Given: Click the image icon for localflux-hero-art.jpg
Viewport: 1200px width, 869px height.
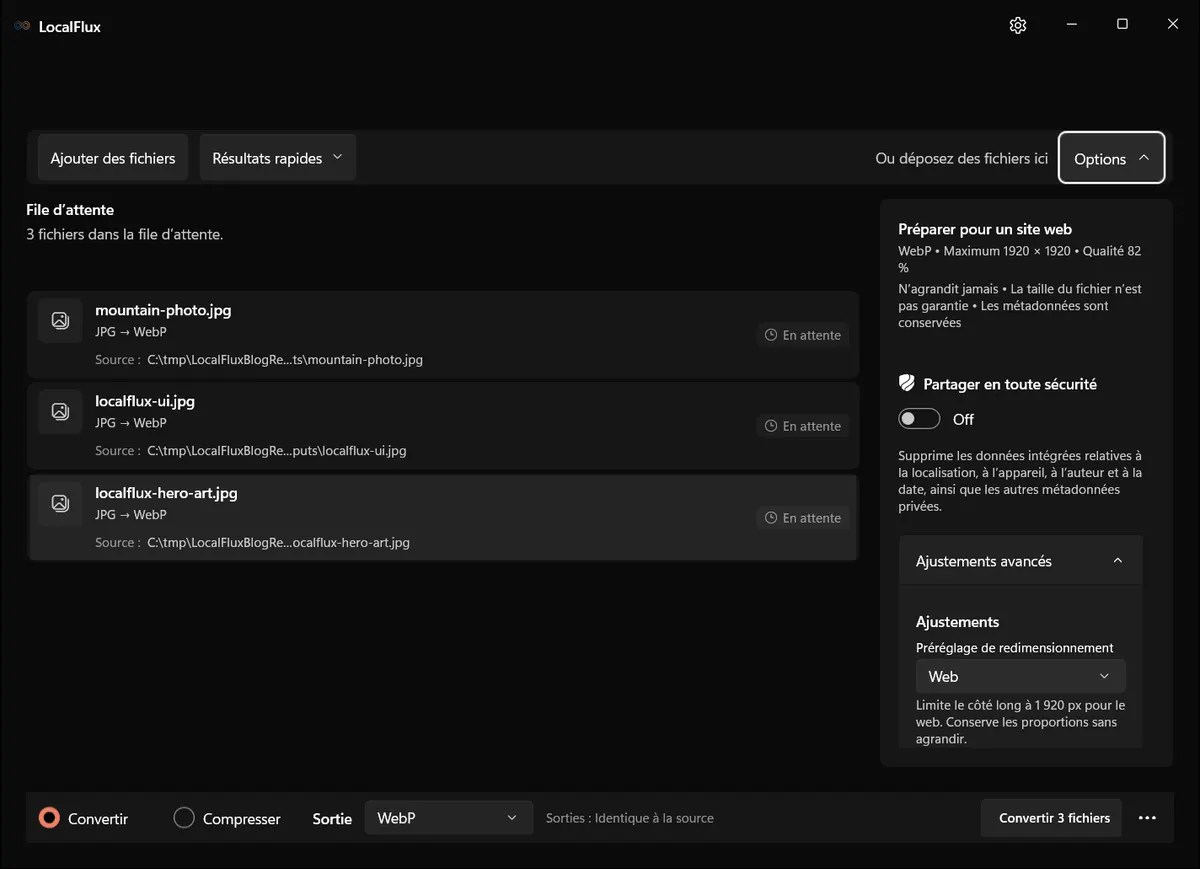Looking at the screenshot, I should (60, 503).
